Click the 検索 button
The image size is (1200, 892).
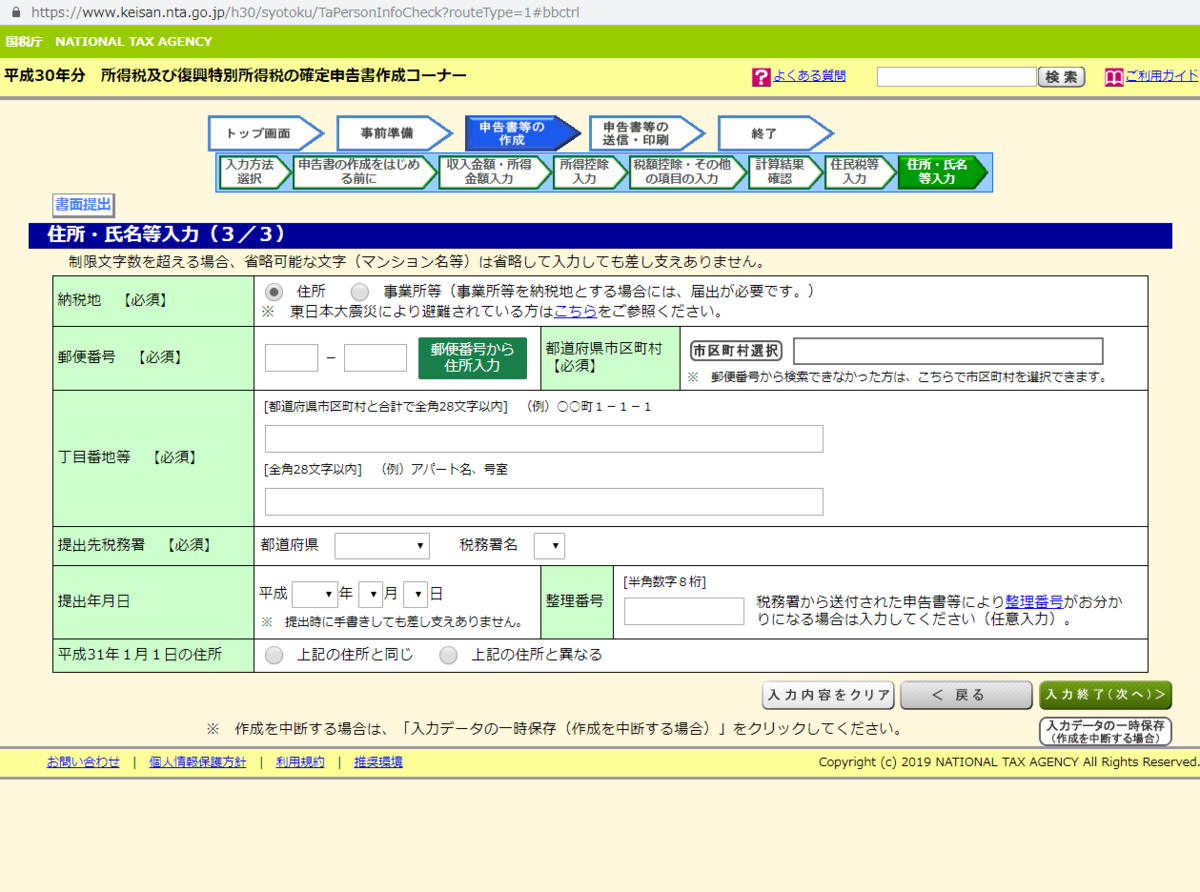click(x=1061, y=77)
